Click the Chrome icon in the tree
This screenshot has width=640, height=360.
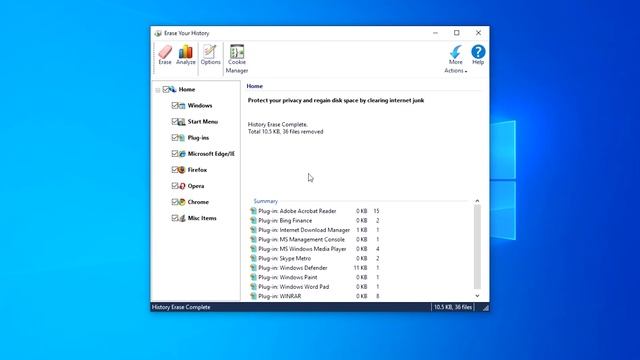(x=182, y=202)
